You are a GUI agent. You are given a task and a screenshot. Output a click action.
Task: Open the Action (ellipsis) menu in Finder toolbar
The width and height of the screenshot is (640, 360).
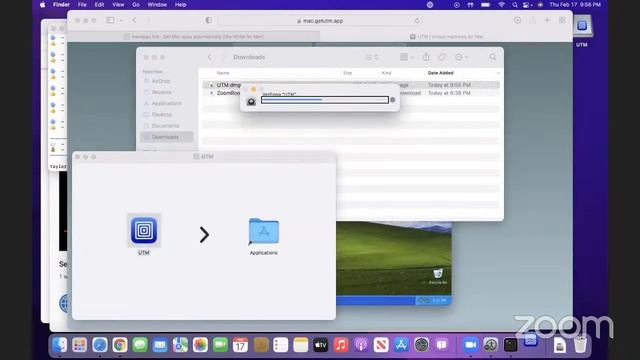[x=461, y=57]
